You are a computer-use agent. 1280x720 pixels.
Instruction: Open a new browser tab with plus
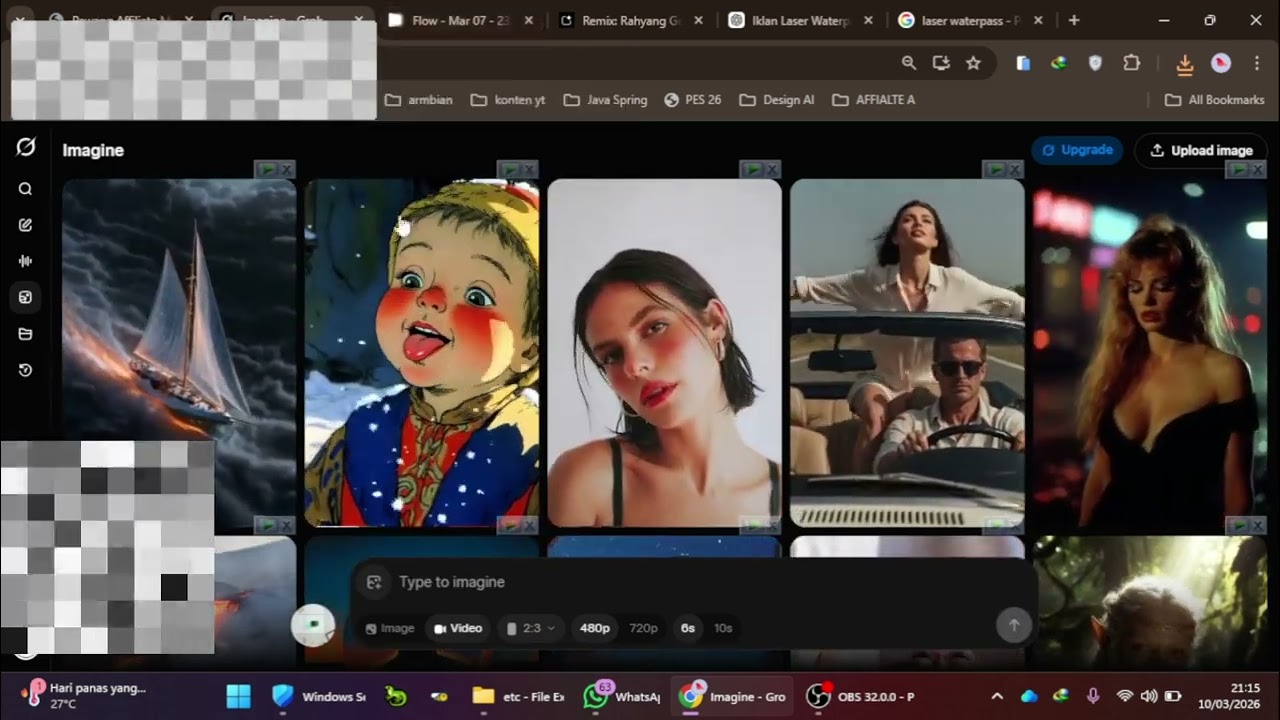(1074, 20)
